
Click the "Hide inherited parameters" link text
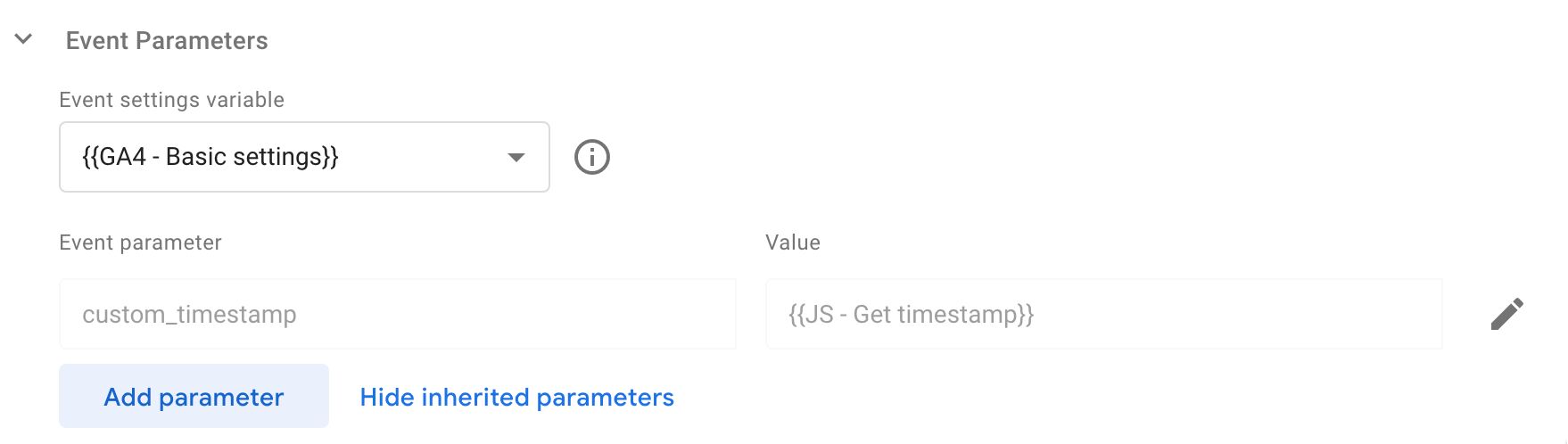(516, 397)
